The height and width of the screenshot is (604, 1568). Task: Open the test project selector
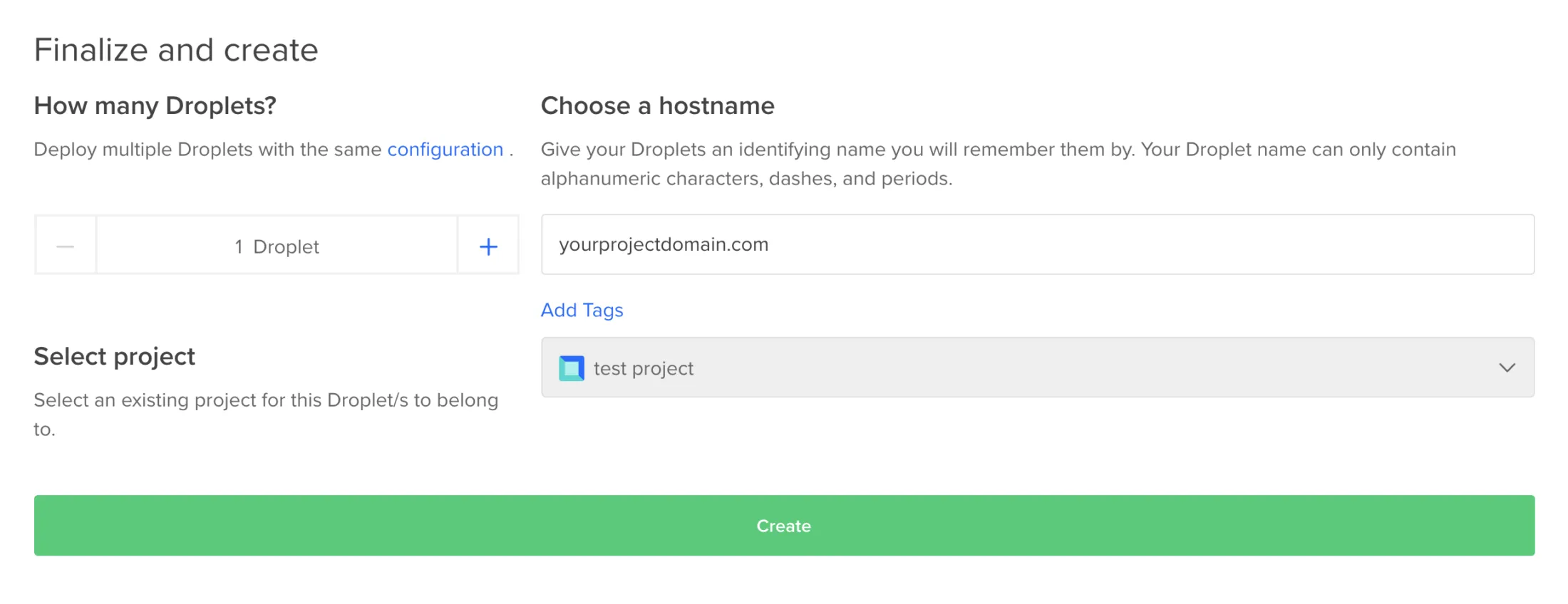tap(1037, 368)
